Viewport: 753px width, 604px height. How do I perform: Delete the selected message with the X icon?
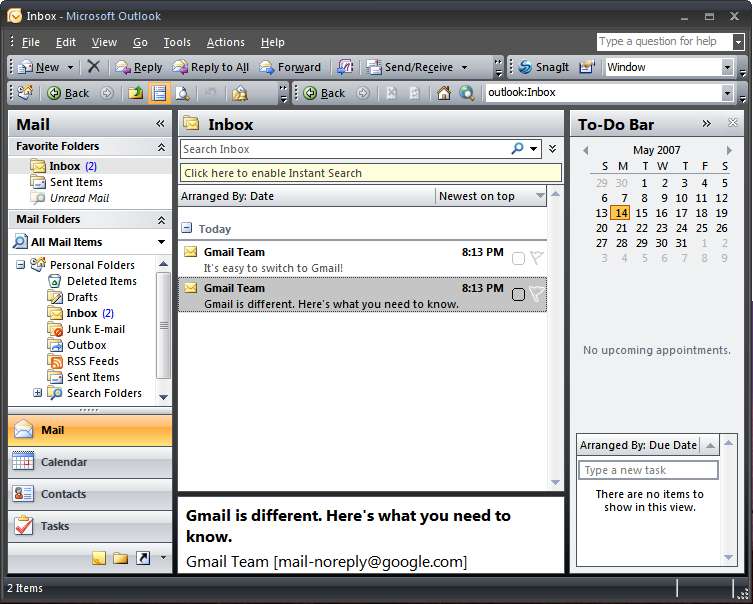(94, 67)
